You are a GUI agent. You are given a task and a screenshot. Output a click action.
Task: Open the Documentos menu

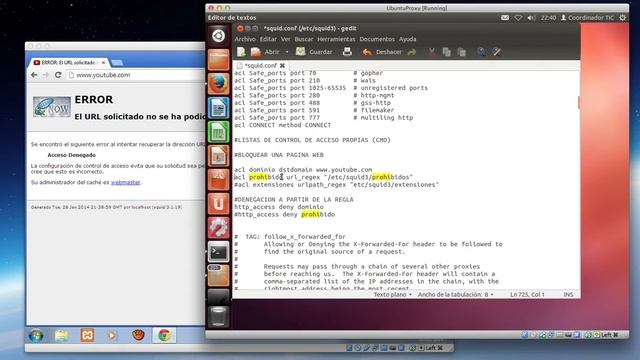click(377, 39)
